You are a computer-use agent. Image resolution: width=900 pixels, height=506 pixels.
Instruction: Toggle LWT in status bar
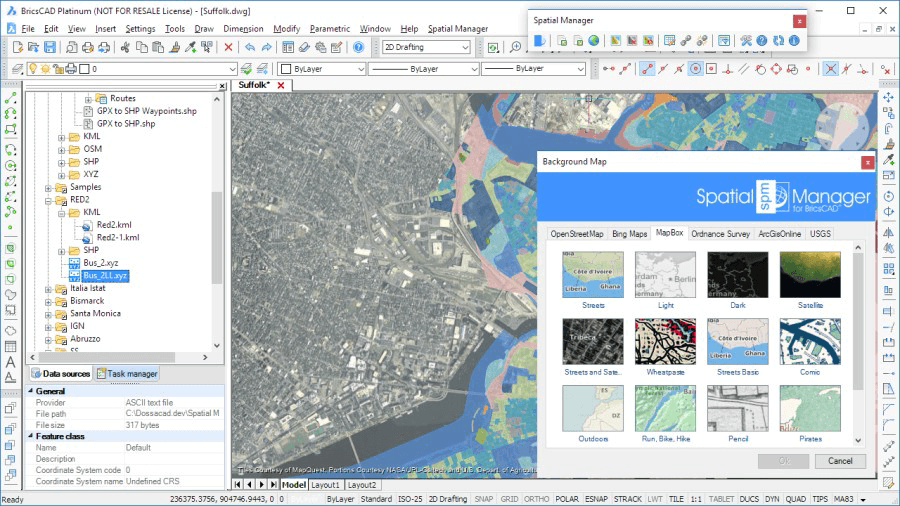pyautogui.click(x=655, y=499)
